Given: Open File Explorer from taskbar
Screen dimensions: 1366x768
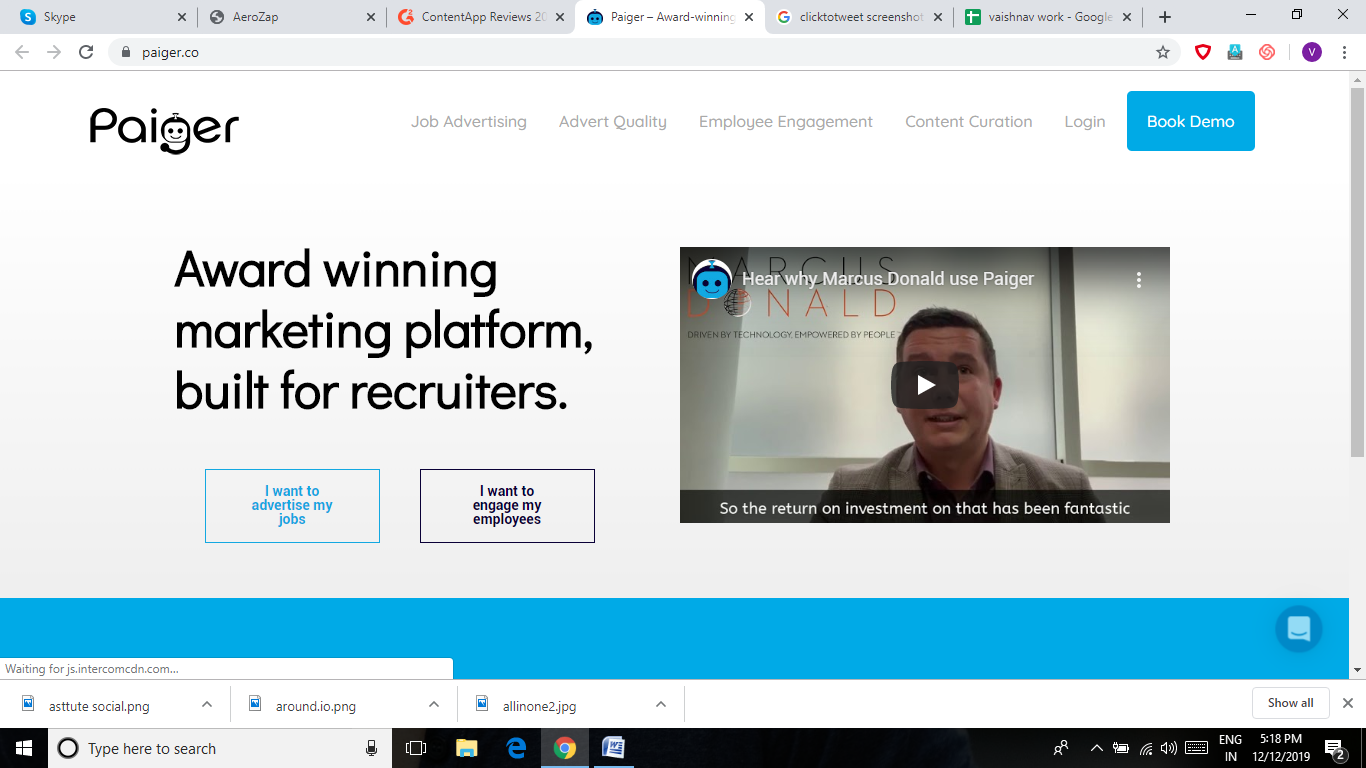Looking at the screenshot, I should pyautogui.click(x=466, y=748).
